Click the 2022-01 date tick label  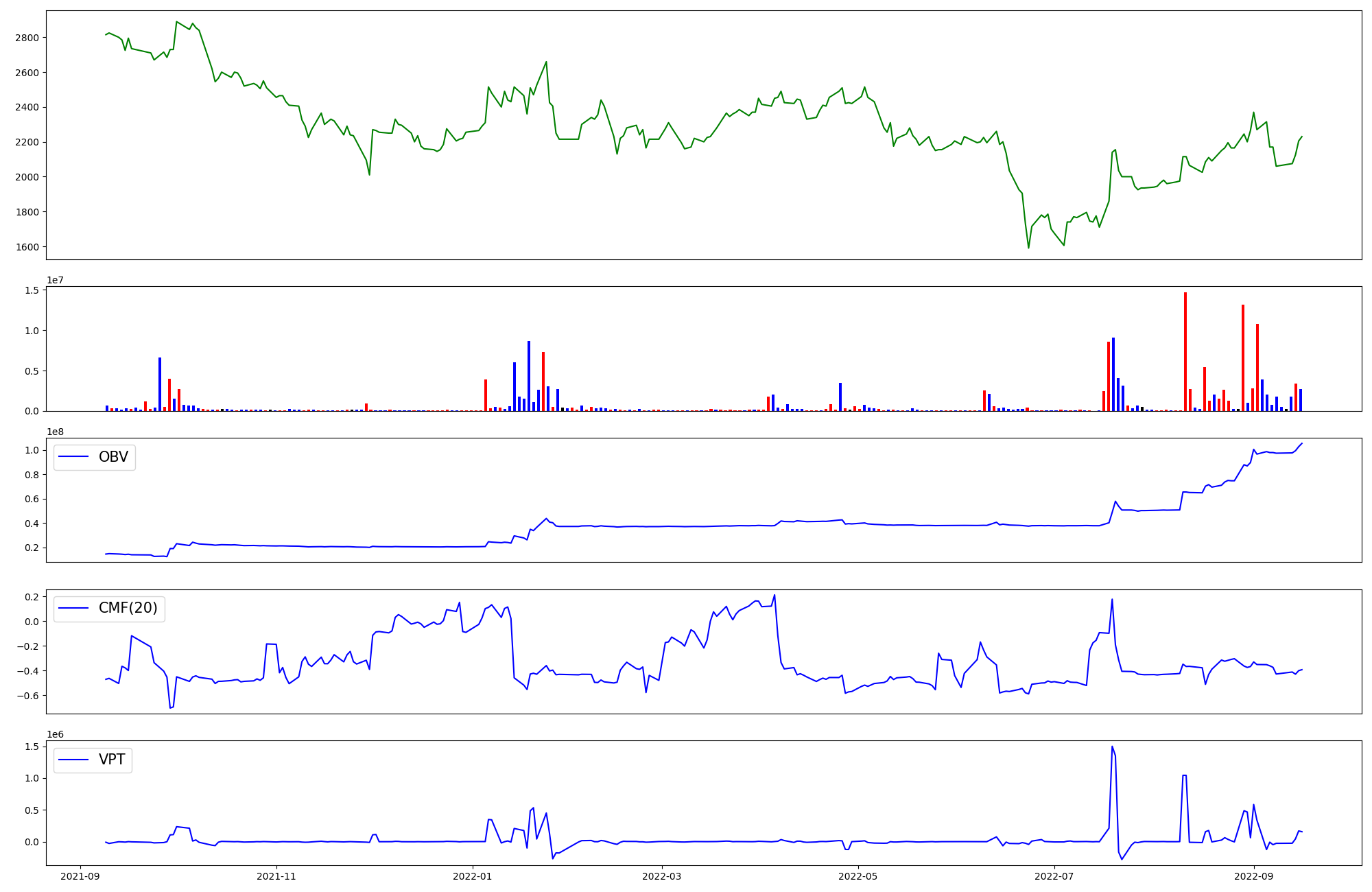pyautogui.click(x=473, y=876)
